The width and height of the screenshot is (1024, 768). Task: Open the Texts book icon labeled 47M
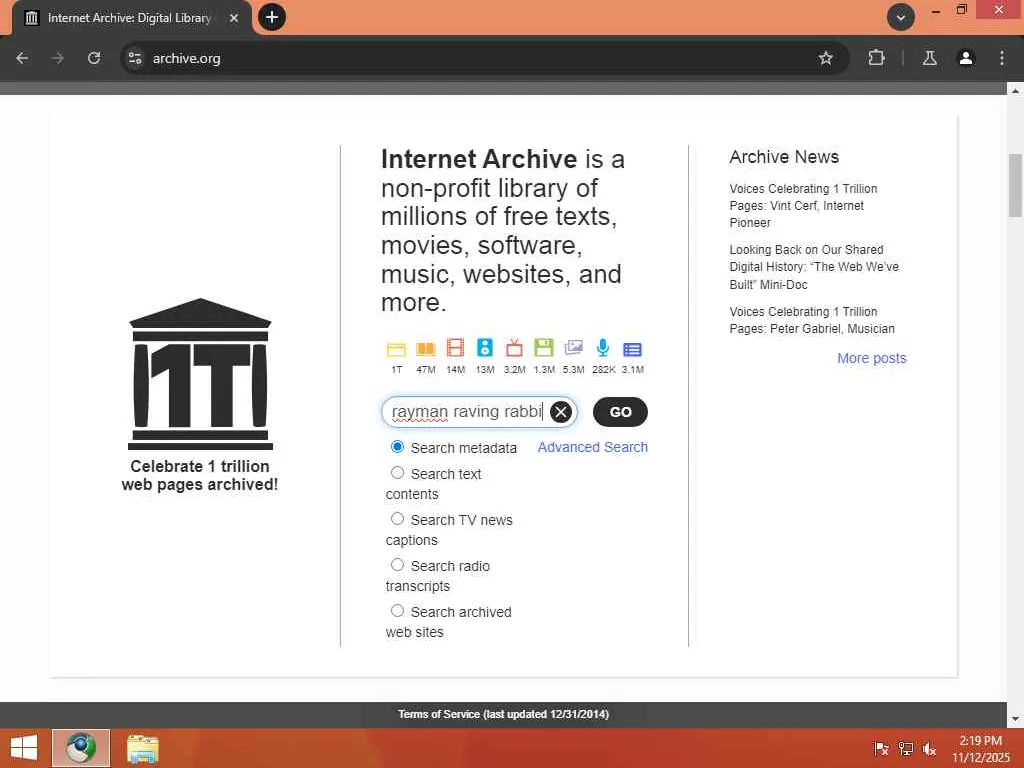coord(426,349)
